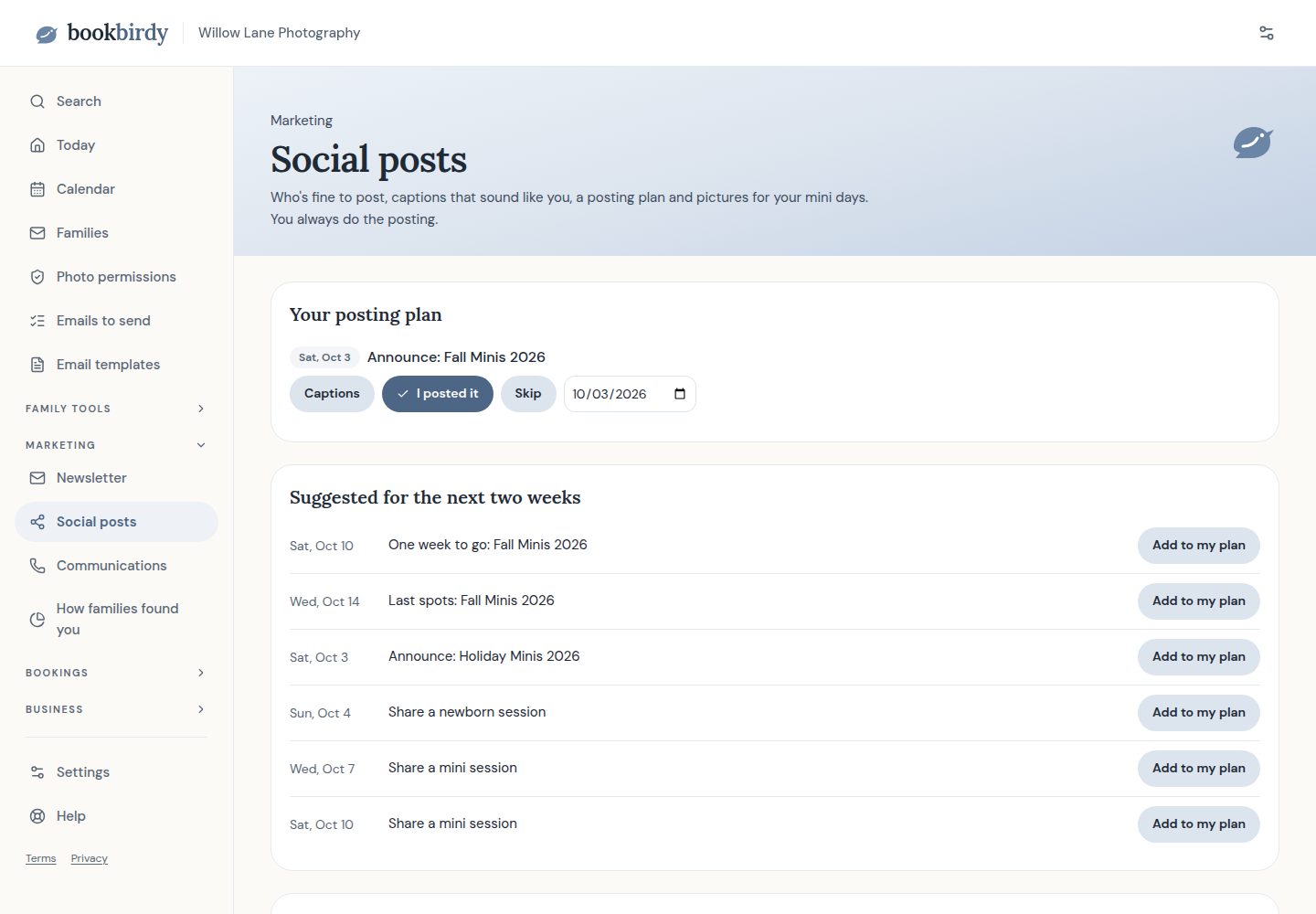Open Captions for Announce: Fall Minis 2026
This screenshot has height=914, width=1316.
pos(332,394)
